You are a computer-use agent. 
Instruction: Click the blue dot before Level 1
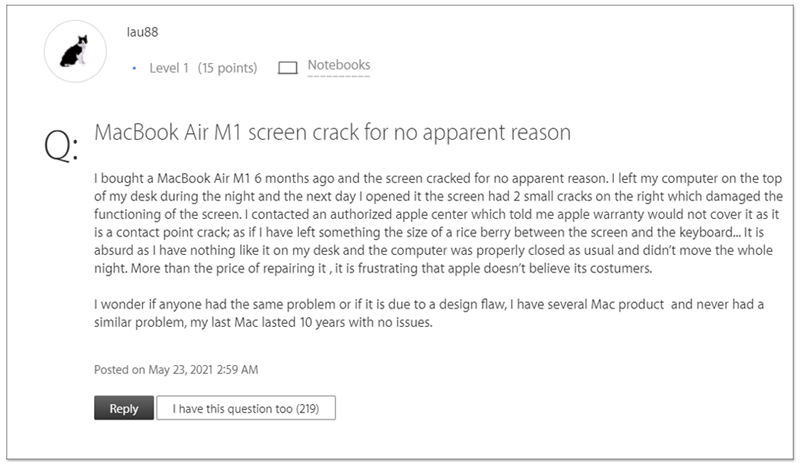coord(134,68)
